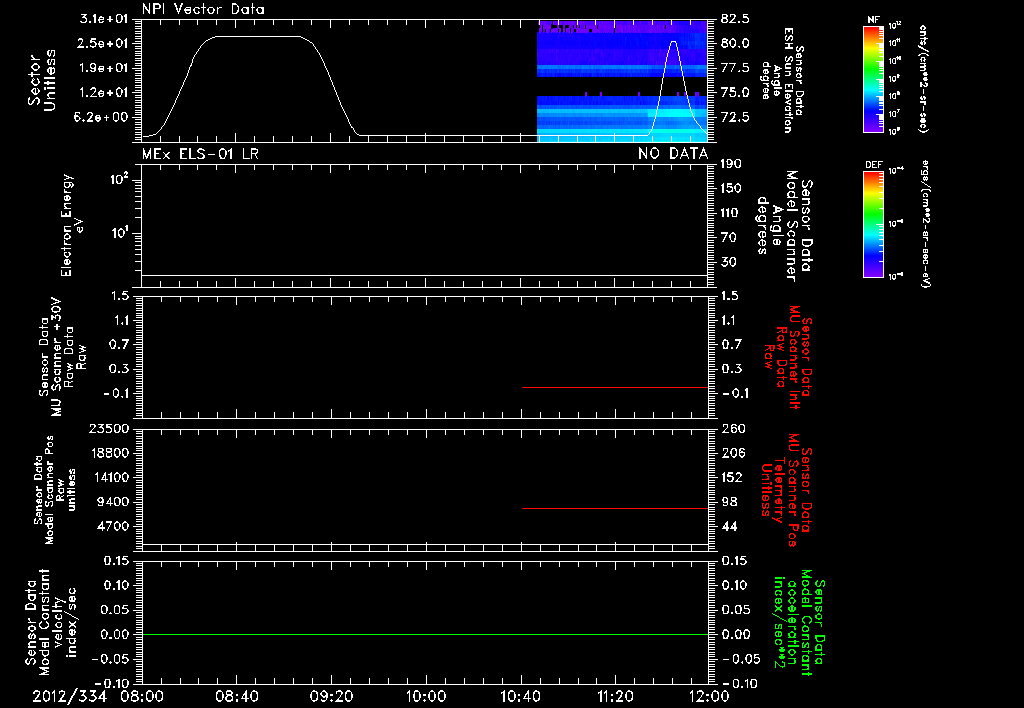Screen dimensions: 1024x708
Task: Click the 206 telemetry position tick
Action: click(x=732, y=453)
